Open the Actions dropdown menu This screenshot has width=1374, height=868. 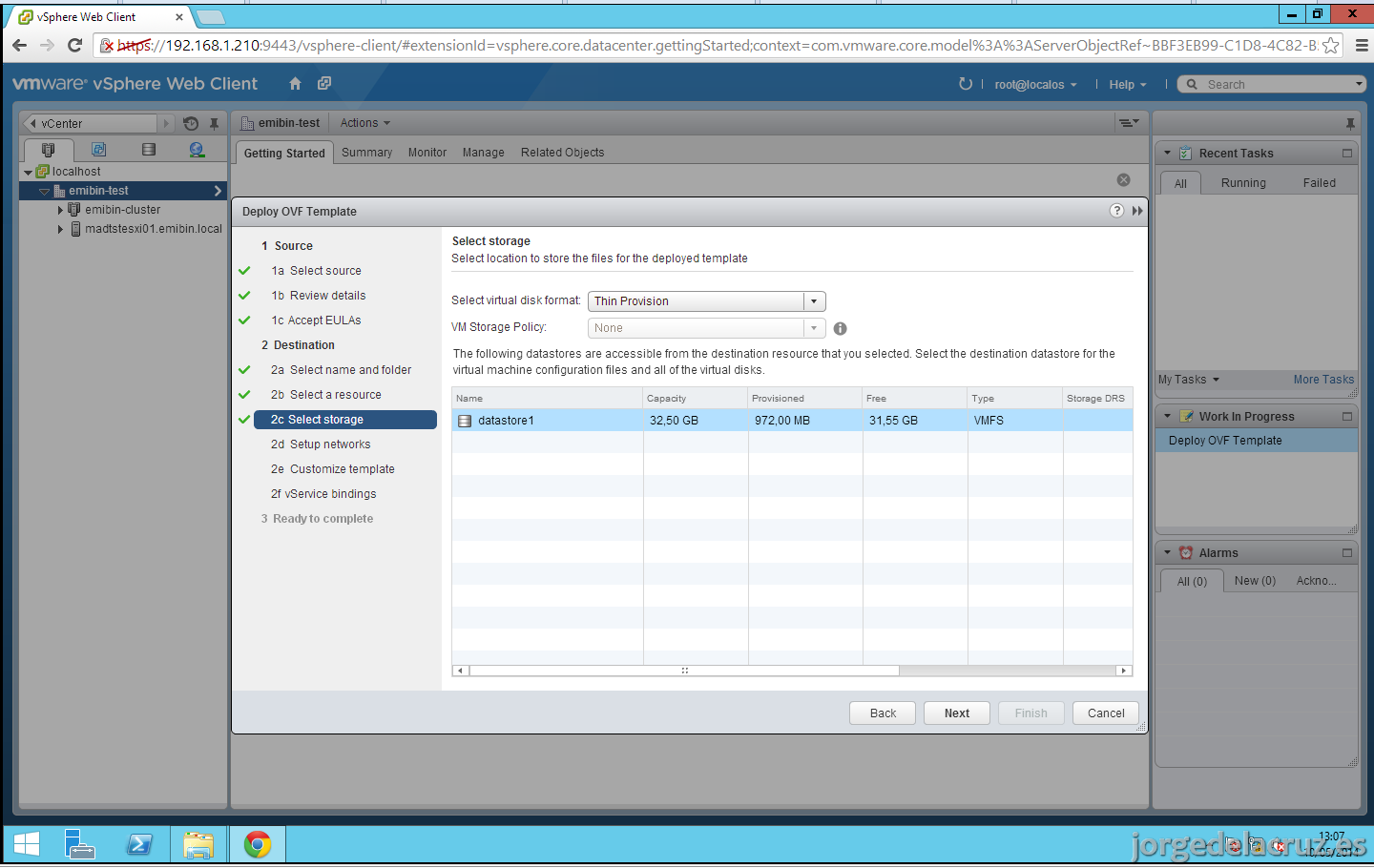[x=365, y=123]
